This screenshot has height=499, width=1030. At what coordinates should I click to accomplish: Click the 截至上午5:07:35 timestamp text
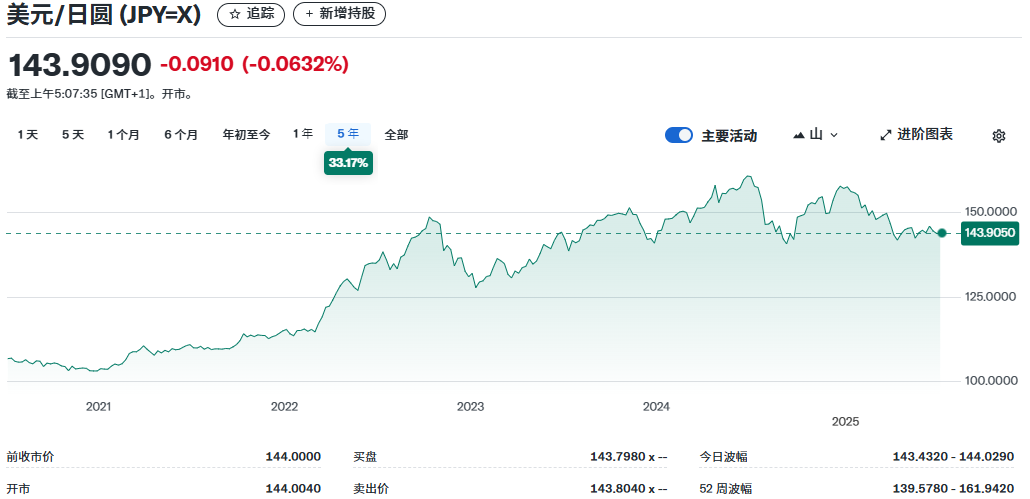99,94
